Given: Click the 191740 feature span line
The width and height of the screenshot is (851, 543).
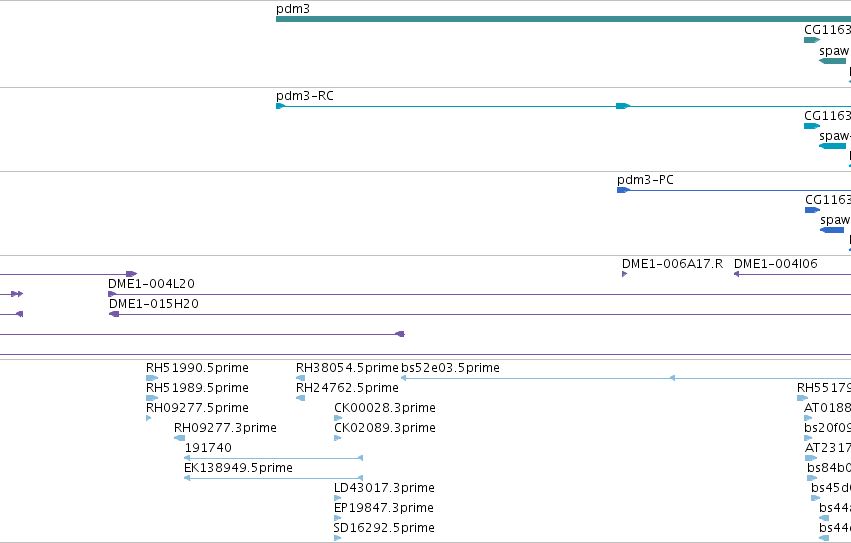Looking at the screenshot, I should point(274,458).
